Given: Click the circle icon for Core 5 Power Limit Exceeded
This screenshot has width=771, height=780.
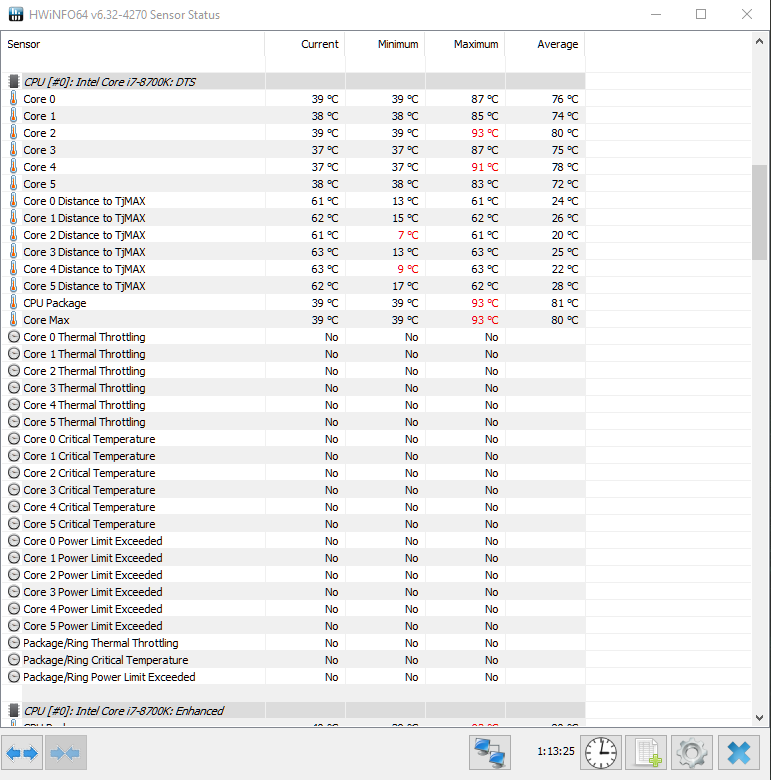Looking at the screenshot, I should (x=14, y=626).
